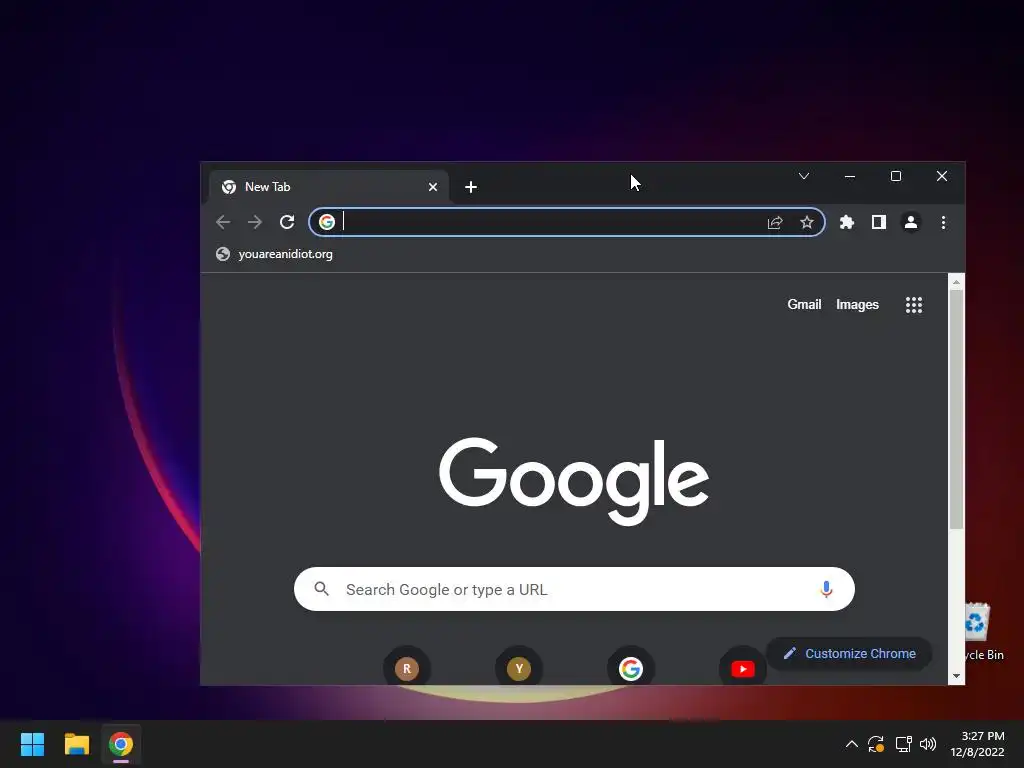
Task: Open the Chrome profile avatar menu
Action: point(911,222)
